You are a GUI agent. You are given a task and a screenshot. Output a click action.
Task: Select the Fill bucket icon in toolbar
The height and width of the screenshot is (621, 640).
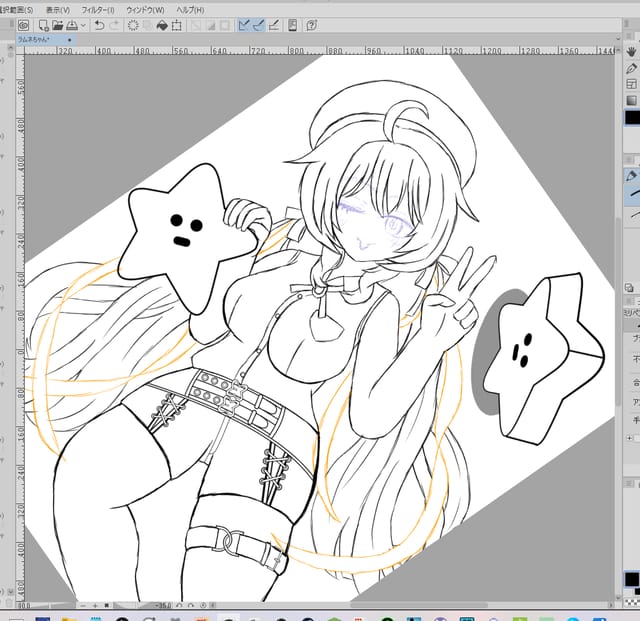(162, 24)
